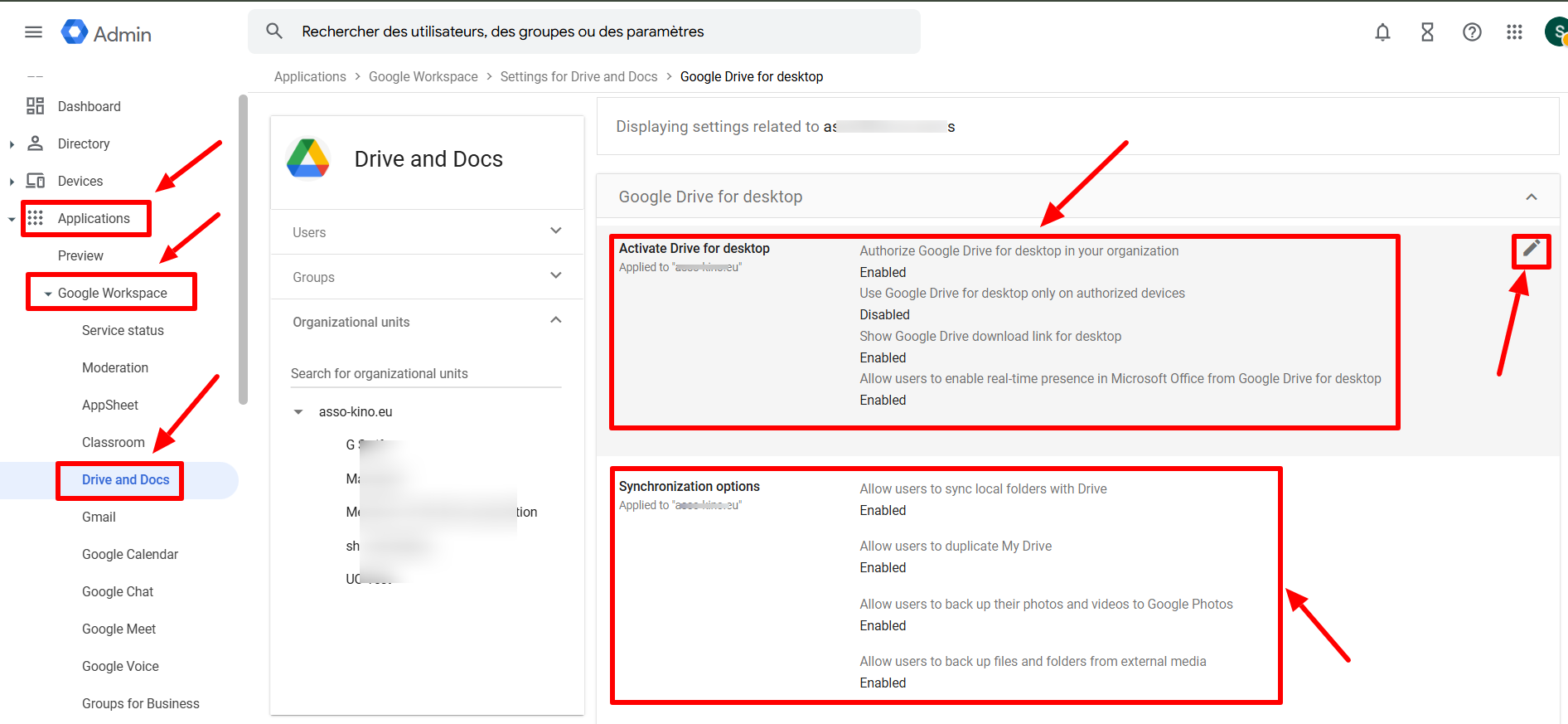
Task: Expand the Directory sidebar arrow
Action: click(12, 144)
